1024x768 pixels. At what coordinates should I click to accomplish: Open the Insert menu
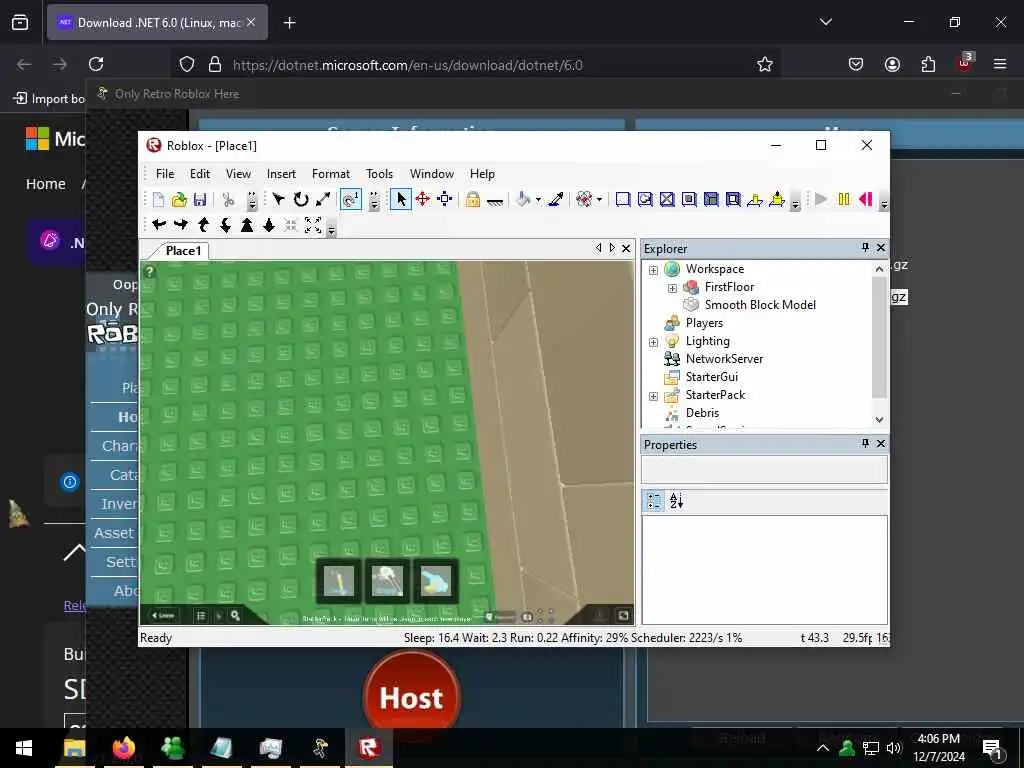point(281,174)
